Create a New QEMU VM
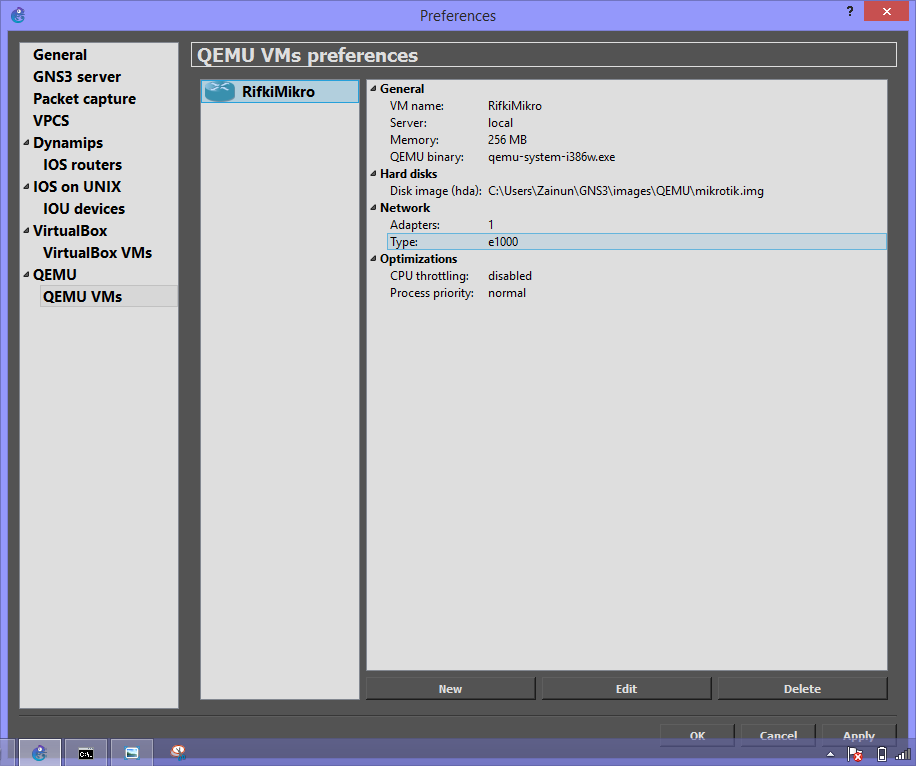The height and width of the screenshot is (766, 916). pos(450,688)
